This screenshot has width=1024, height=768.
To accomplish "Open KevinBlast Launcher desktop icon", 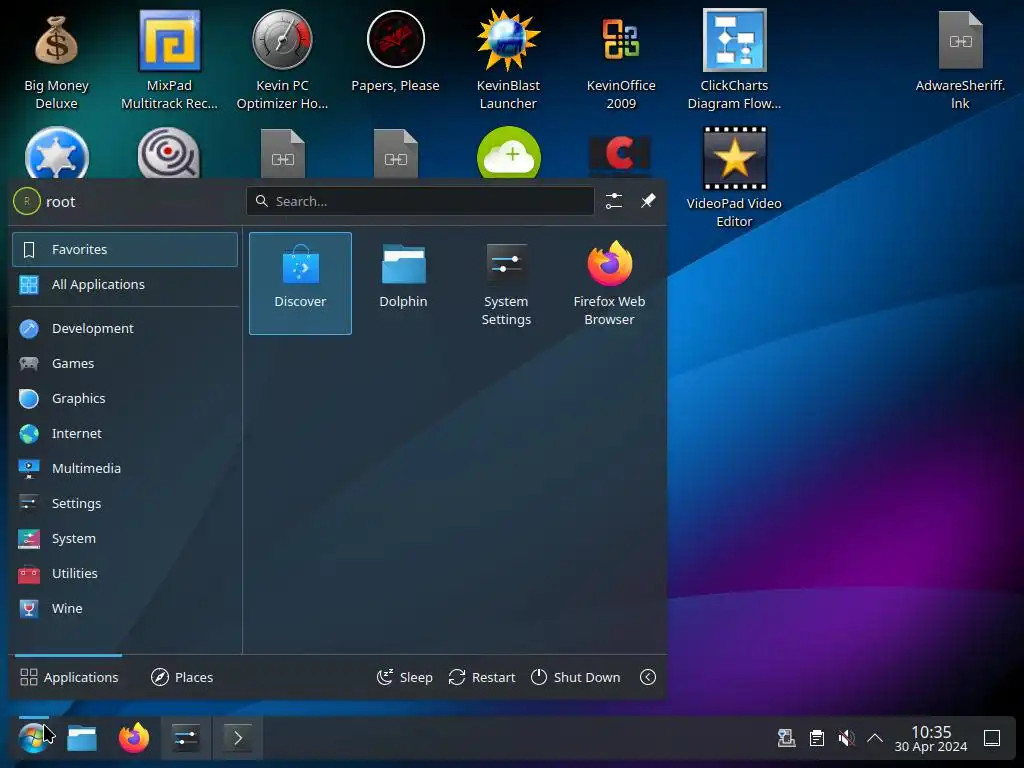I will [x=508, y=59].
